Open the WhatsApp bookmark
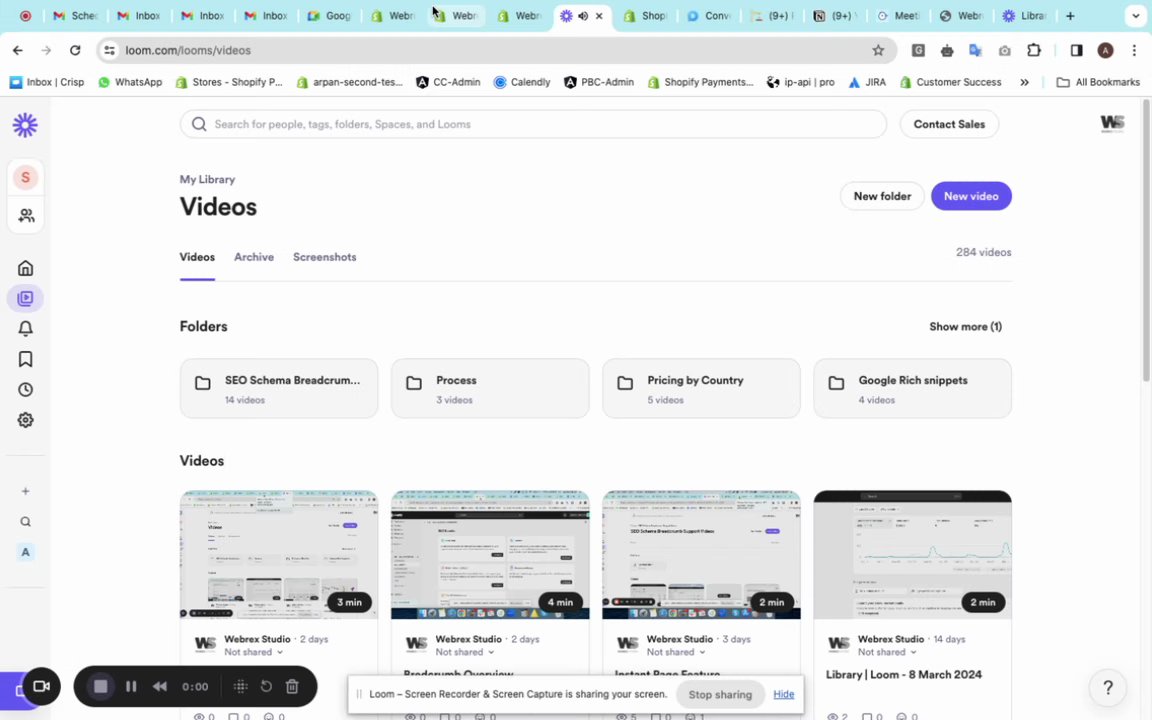 coord(130,82)
